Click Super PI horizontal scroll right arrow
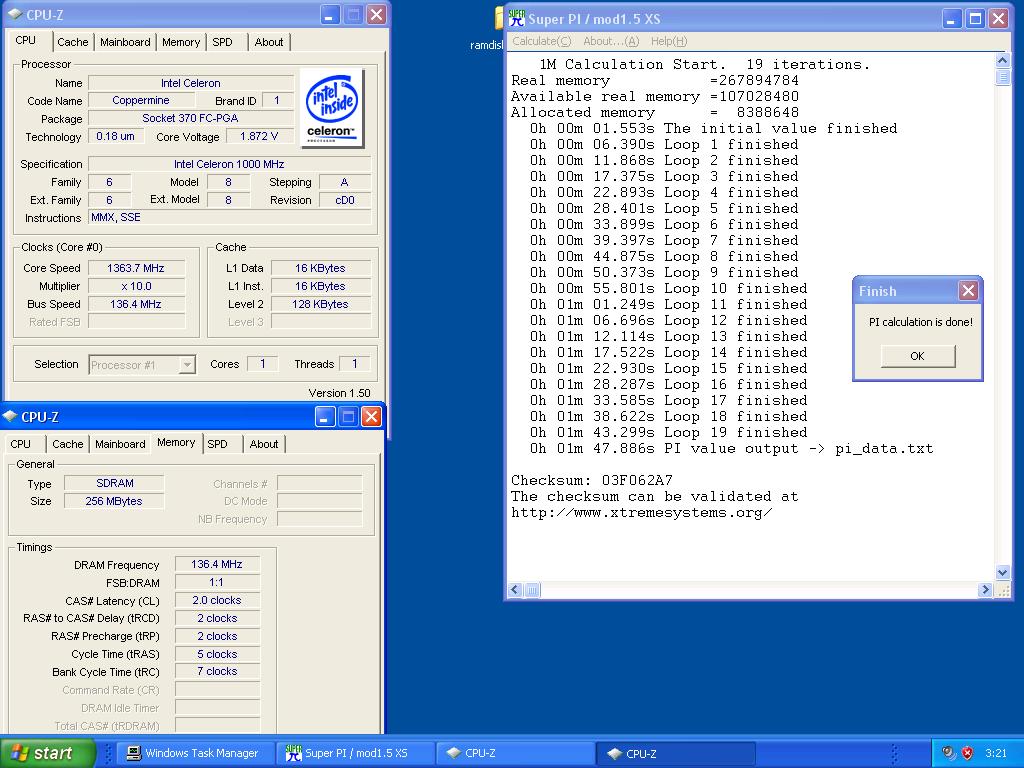Image resolution: width=1024 pixels, height=768 pixels. pos(985,590)
